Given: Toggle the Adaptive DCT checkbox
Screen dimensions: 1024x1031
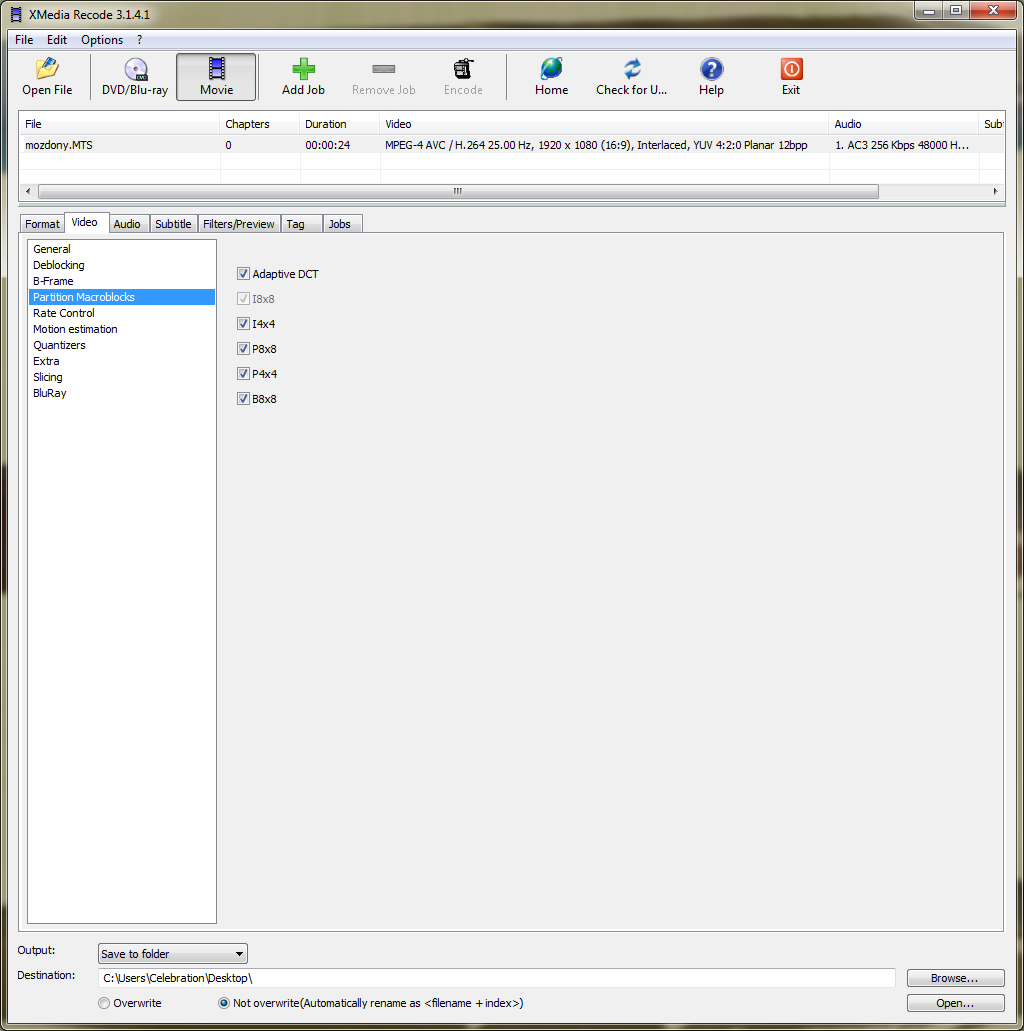Looking at the screenshot, I should pyautogui.click(x=243, y=274).
